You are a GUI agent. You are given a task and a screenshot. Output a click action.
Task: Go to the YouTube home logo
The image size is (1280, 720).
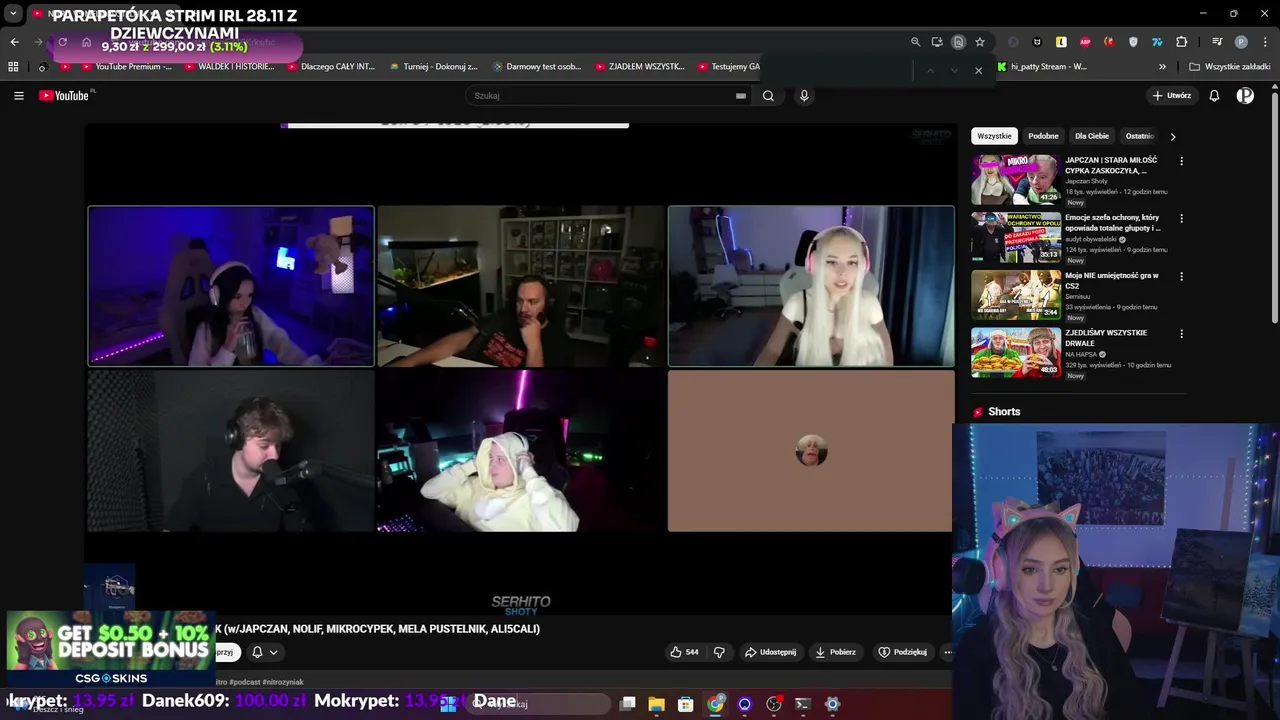click(66, 96)
